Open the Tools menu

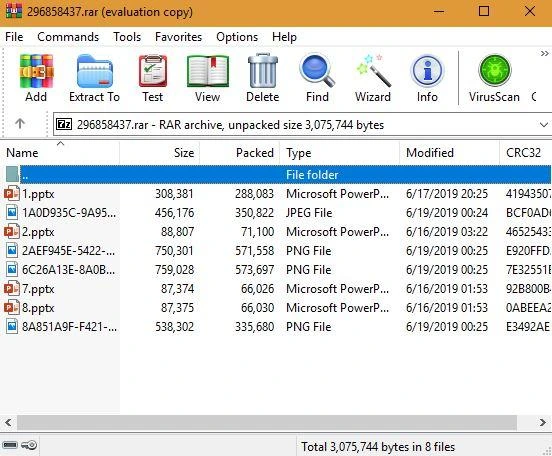tap(127, 37)
